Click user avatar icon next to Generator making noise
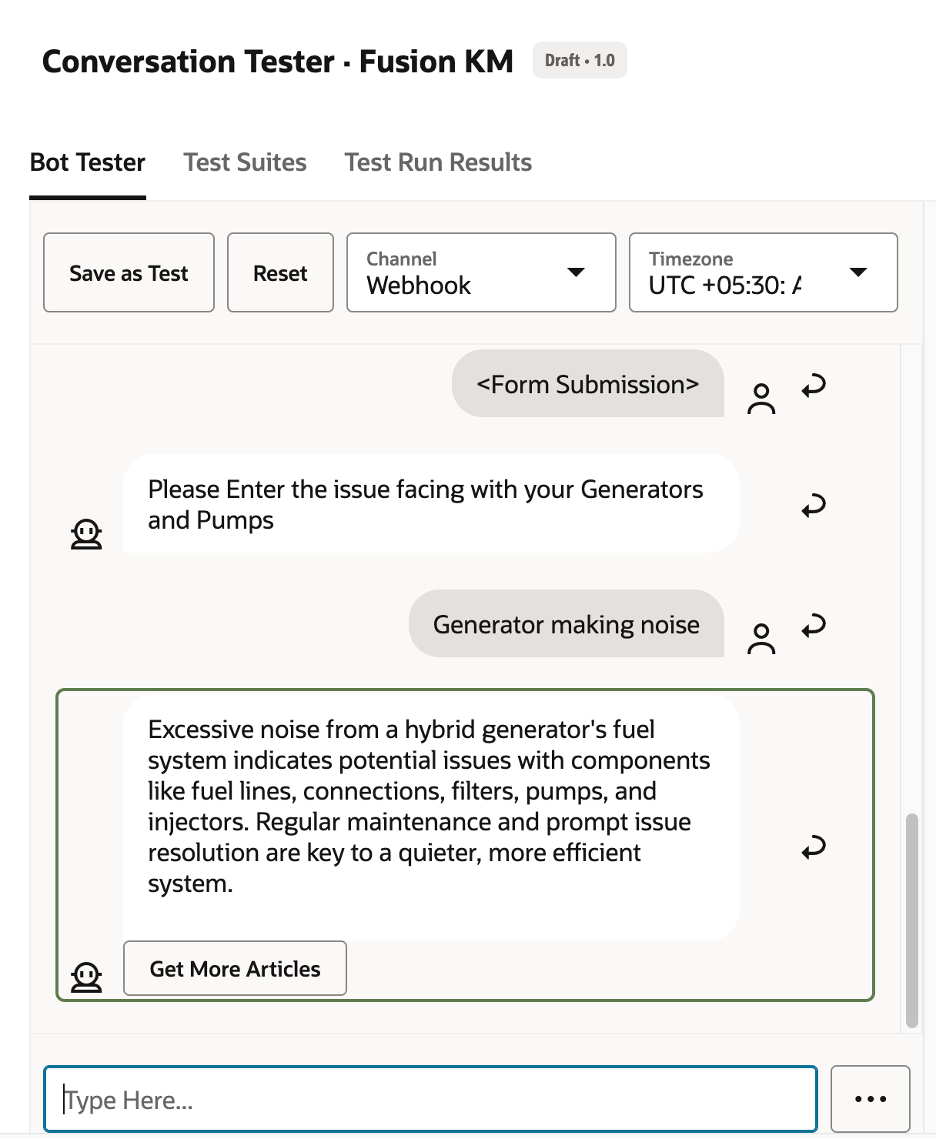 coord(761,639)
